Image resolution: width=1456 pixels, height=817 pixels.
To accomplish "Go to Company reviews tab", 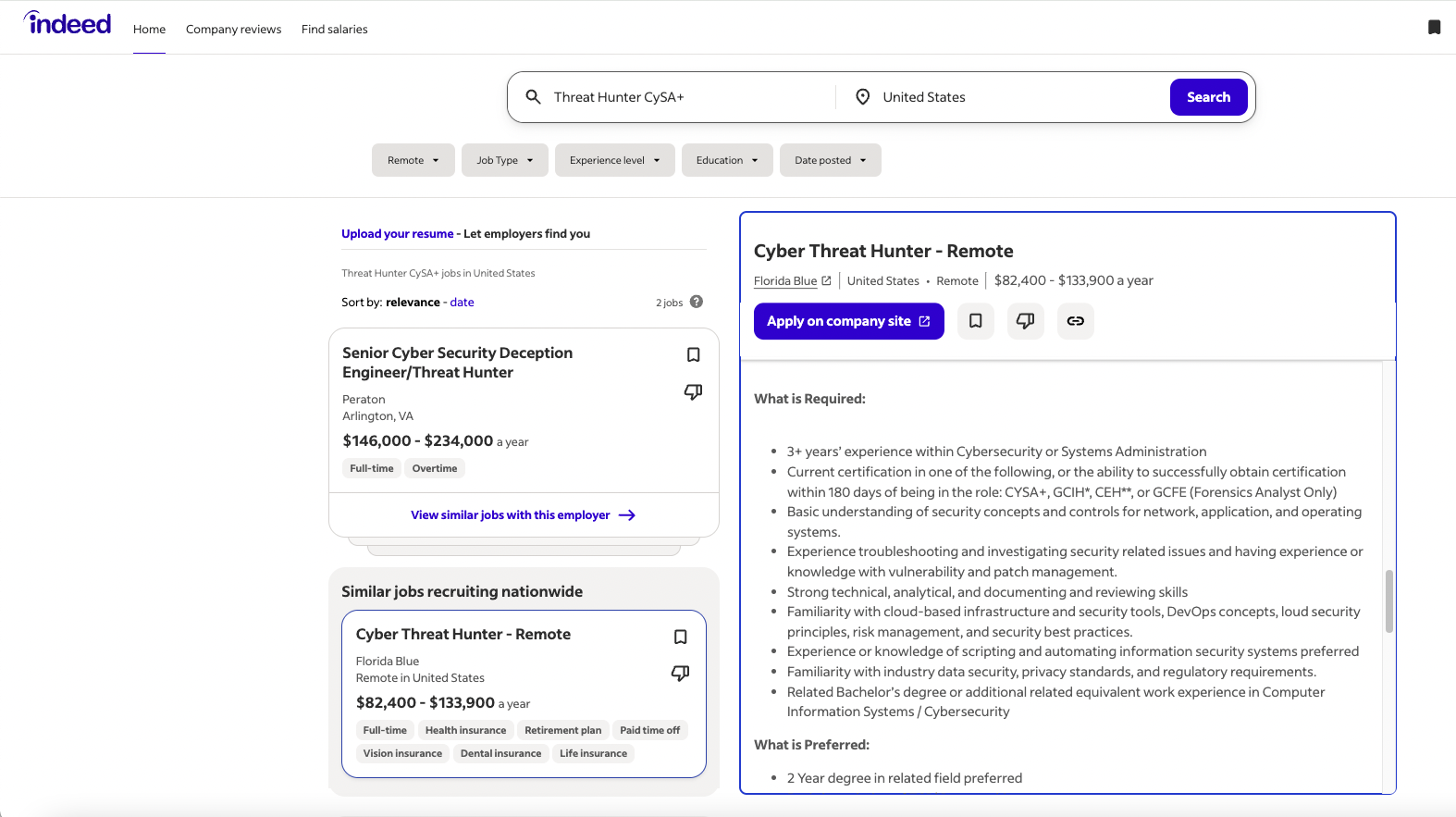I will tap(233, 30).
